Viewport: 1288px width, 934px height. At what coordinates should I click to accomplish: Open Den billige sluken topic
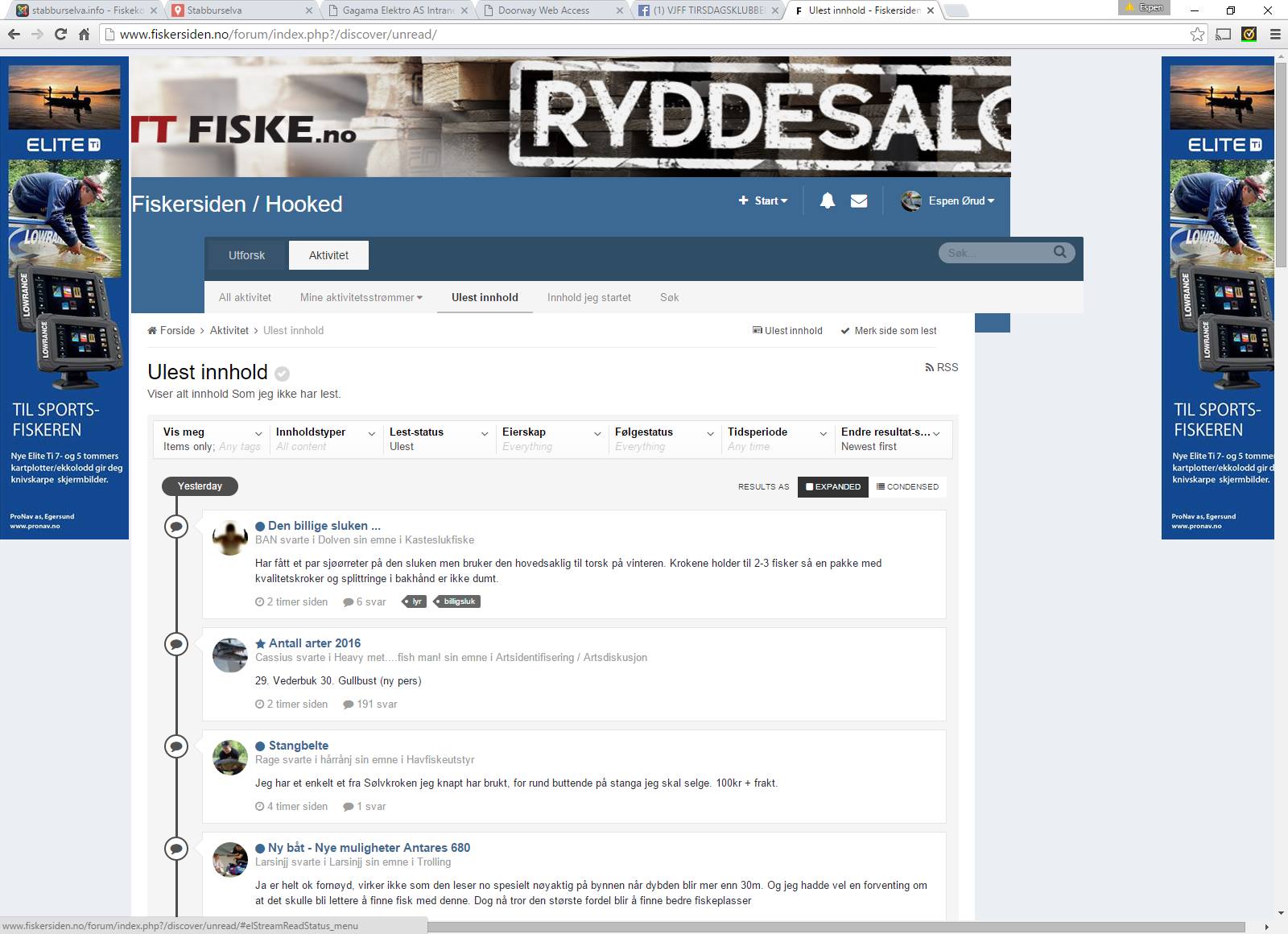point(324,526)
